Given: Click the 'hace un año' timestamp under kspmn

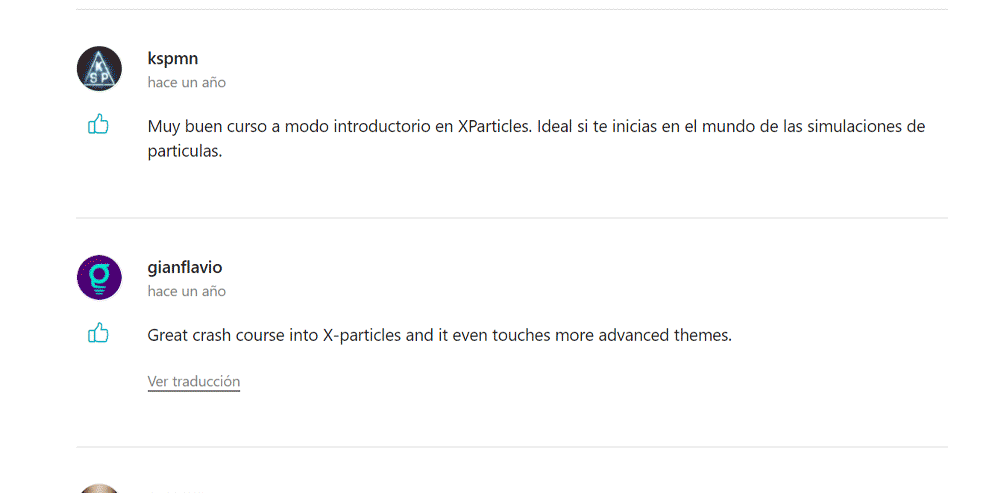Looking at the screenshot, I should click(187, 82).
